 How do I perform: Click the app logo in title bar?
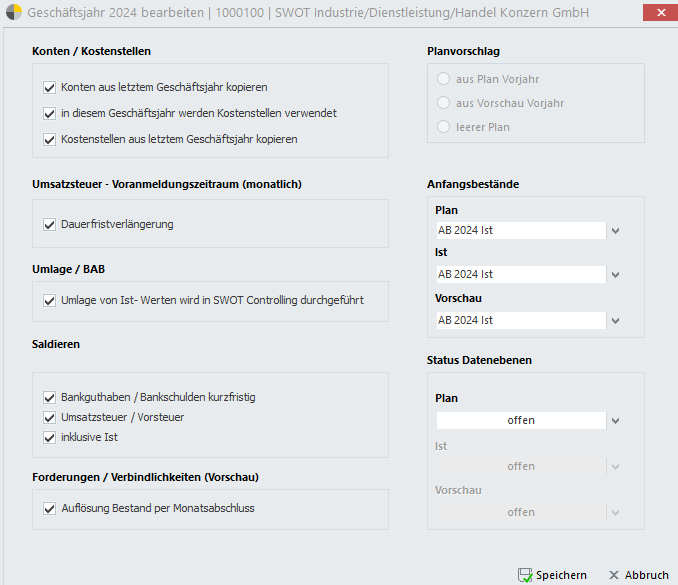click(13, 12)
